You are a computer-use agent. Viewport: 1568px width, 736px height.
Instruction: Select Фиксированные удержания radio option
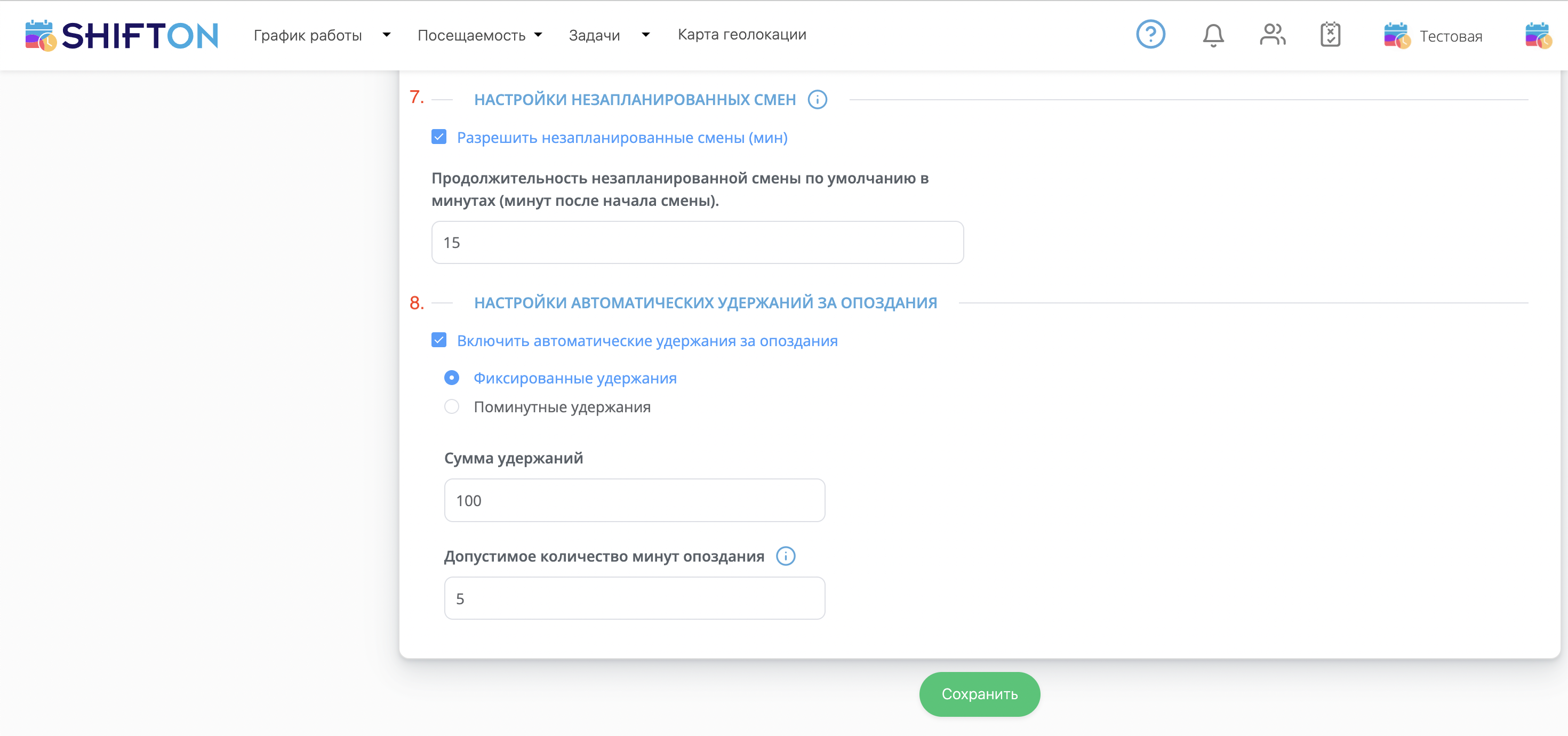tap(452, 378)
